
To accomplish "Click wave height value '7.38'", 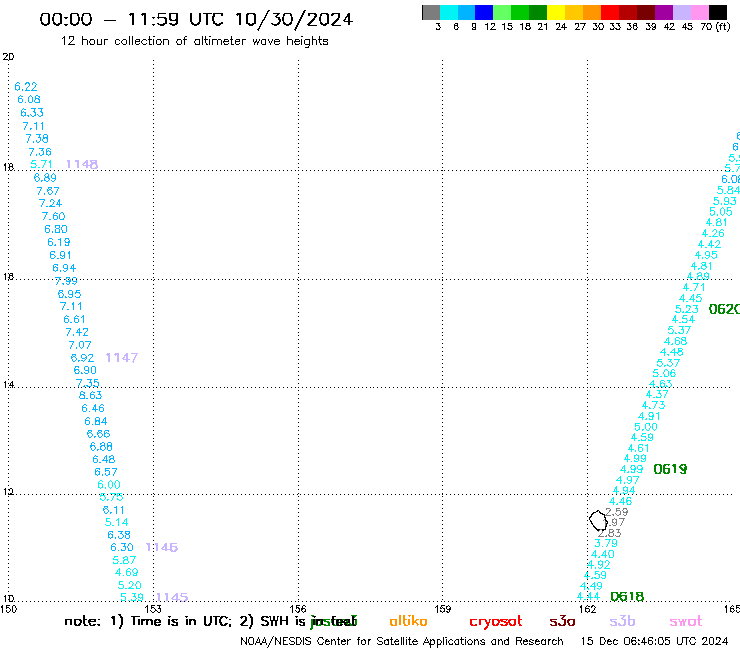I will (37, 139).
